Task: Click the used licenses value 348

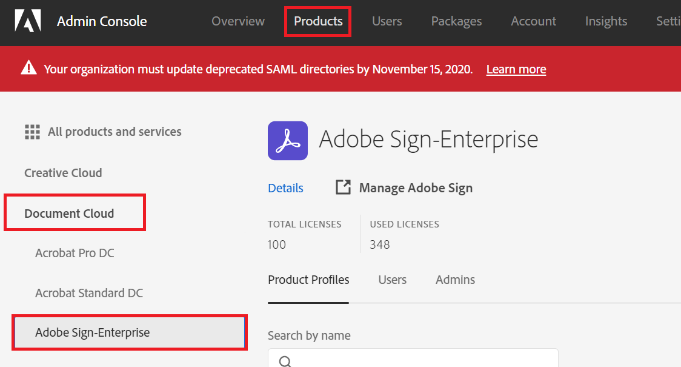Action: tap(380, 245)
